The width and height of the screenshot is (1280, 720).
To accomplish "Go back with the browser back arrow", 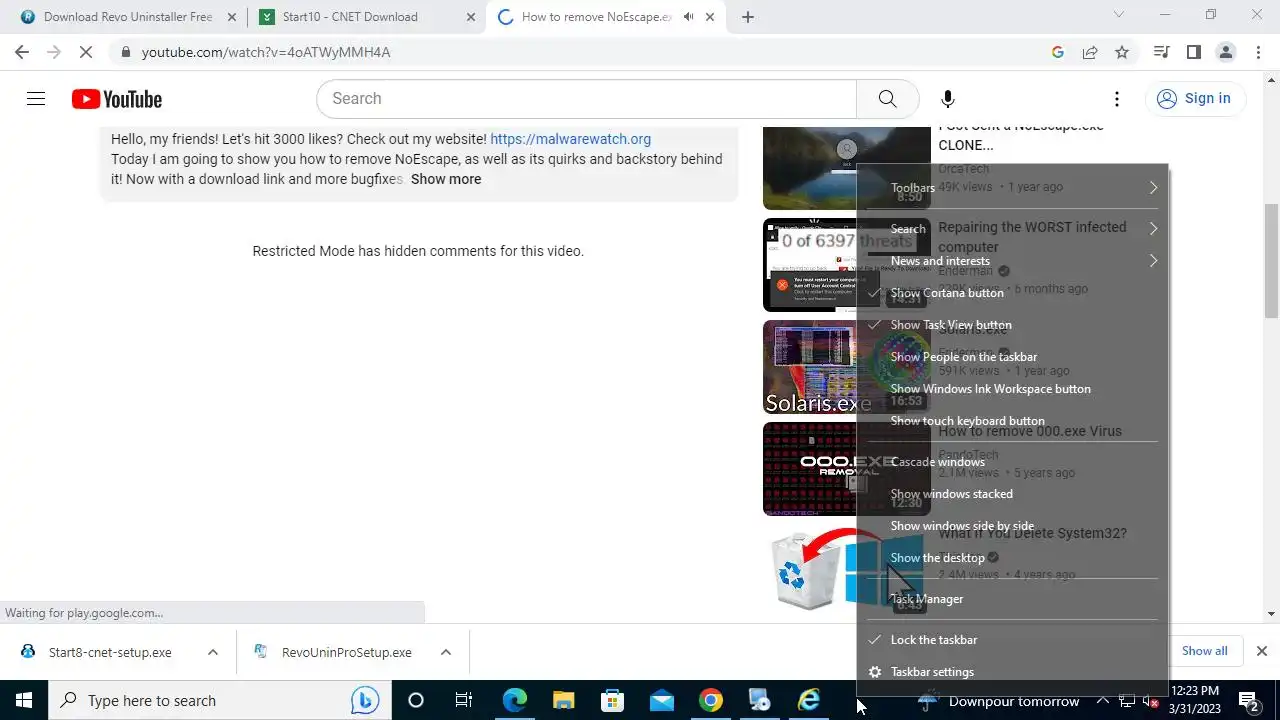I will (22, 52).
